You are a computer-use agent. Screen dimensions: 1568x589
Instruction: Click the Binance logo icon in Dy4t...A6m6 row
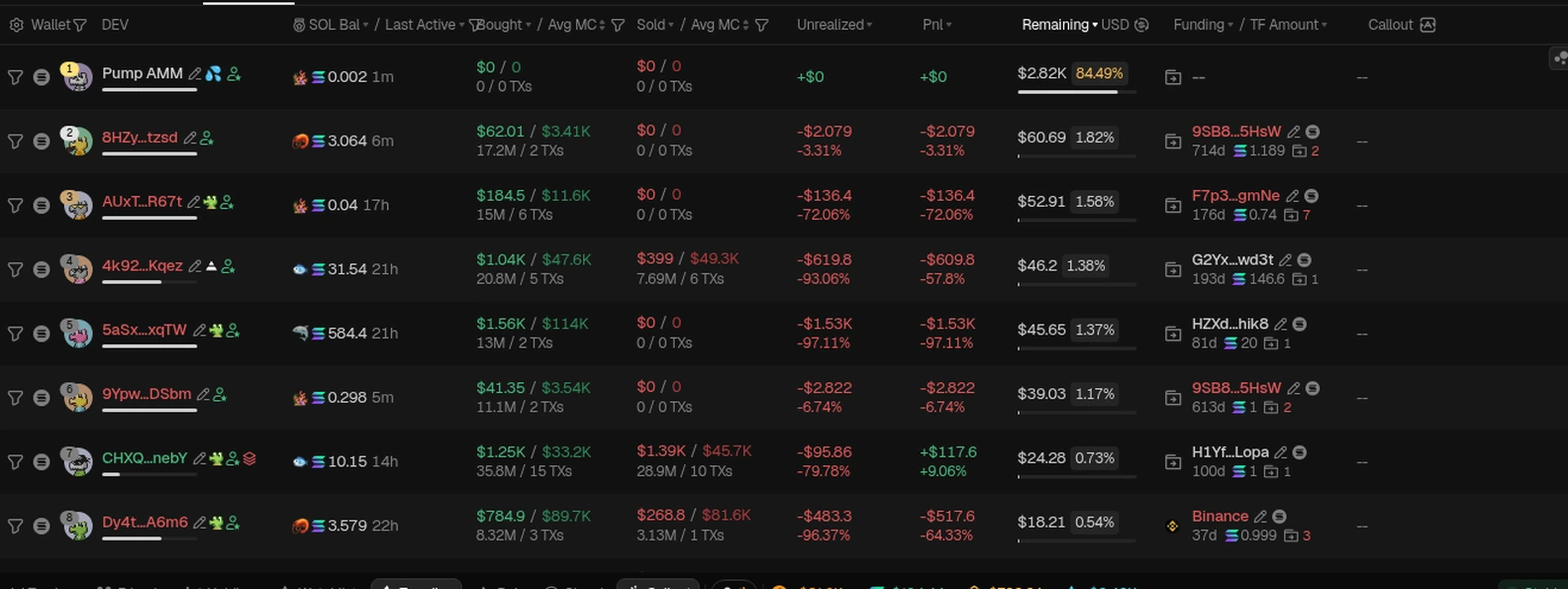(1173, 526)
